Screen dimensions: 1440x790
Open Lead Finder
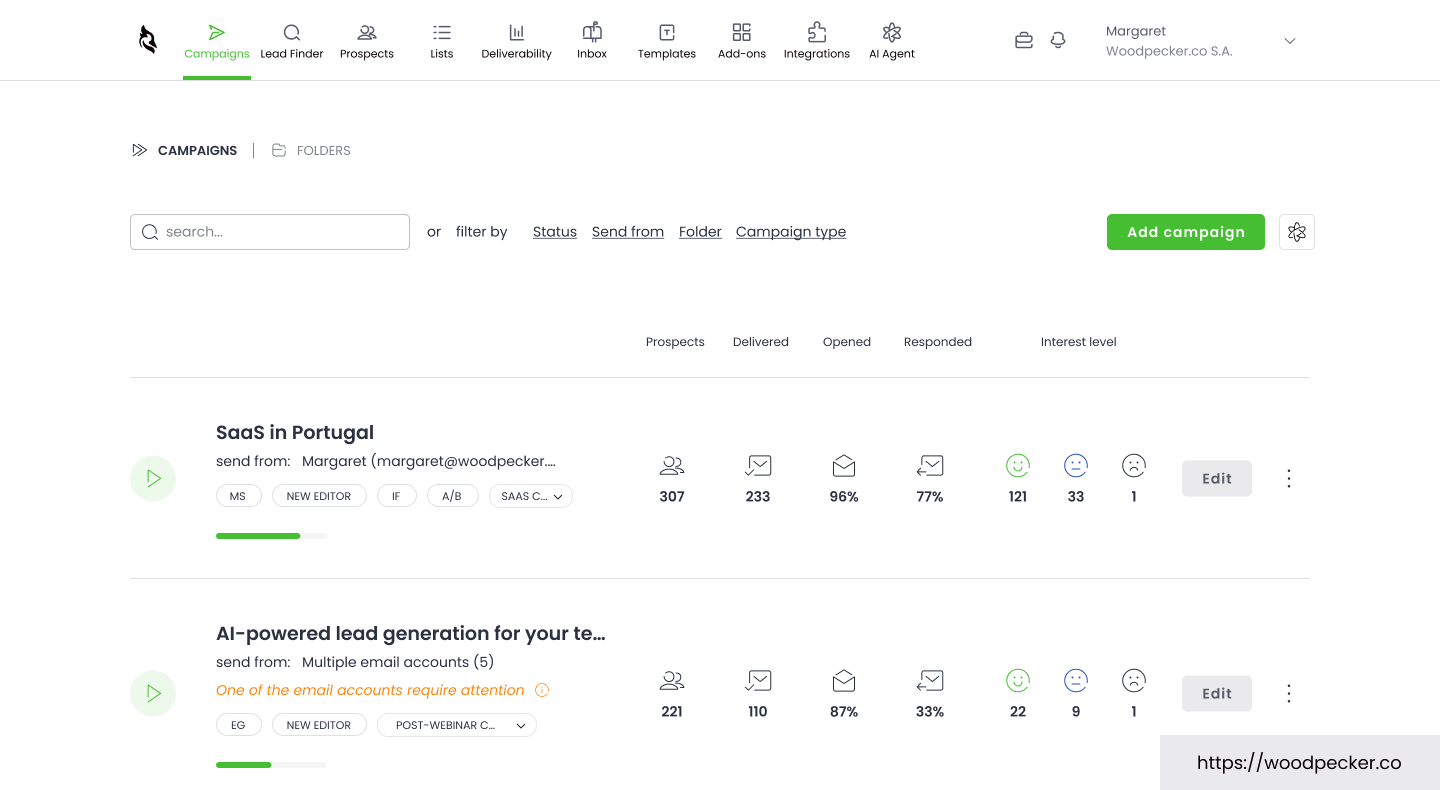[x=292, y=42]
